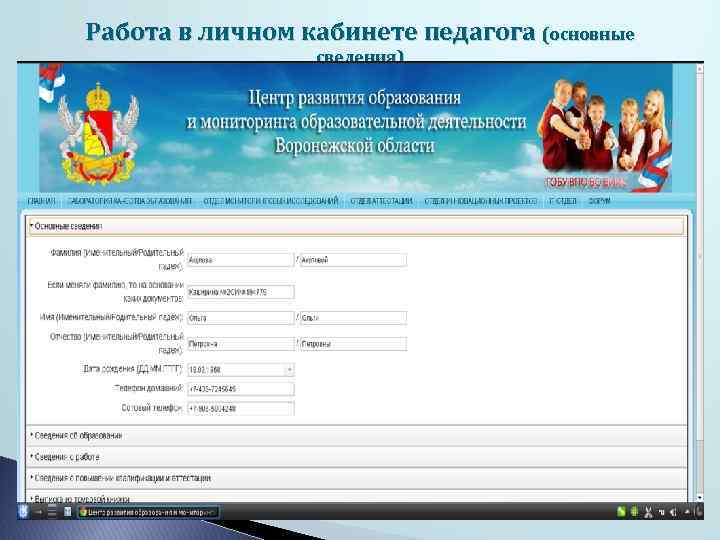
Task: Open the Отдел аттестации menu item
Action: click(382, 201)
